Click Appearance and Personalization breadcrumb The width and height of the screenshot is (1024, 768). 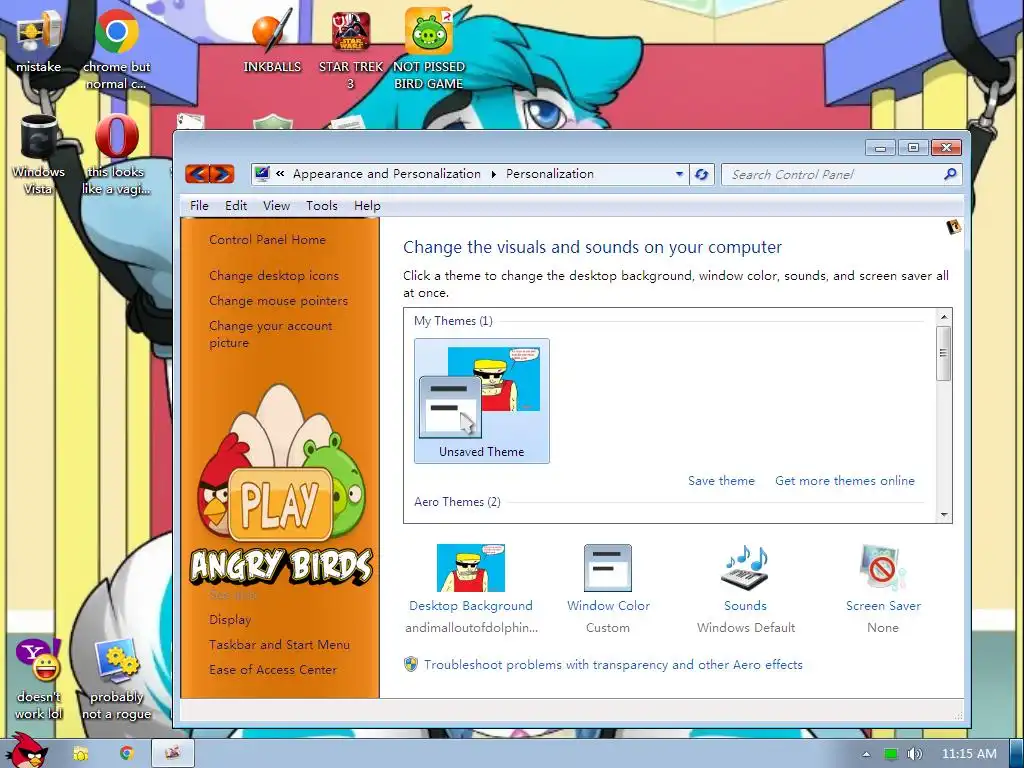pyautogui.click(x=387, y=174)
